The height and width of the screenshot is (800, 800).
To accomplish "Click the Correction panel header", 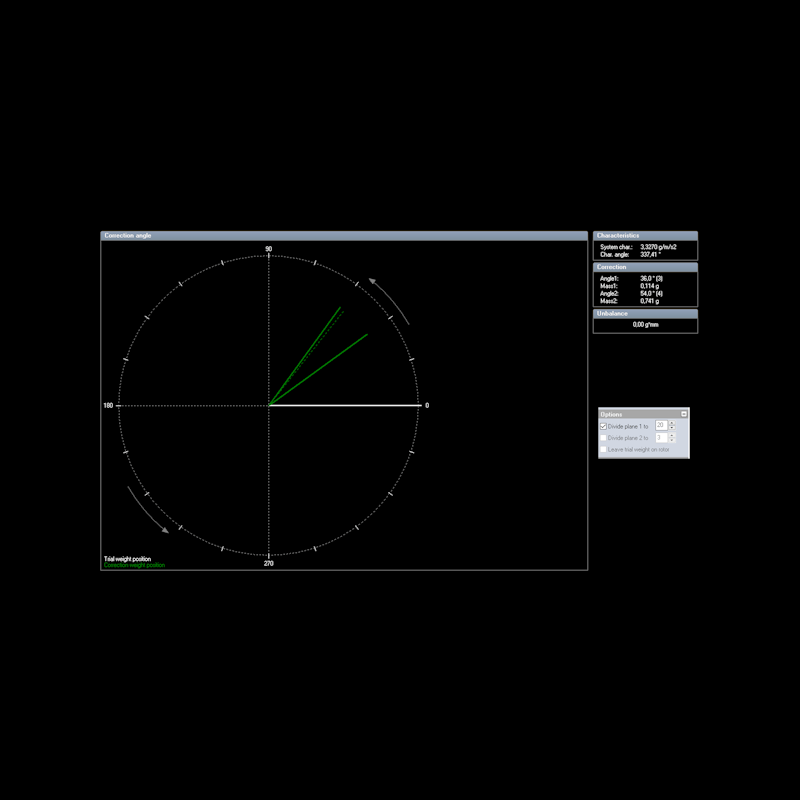I will pos(645,267).
